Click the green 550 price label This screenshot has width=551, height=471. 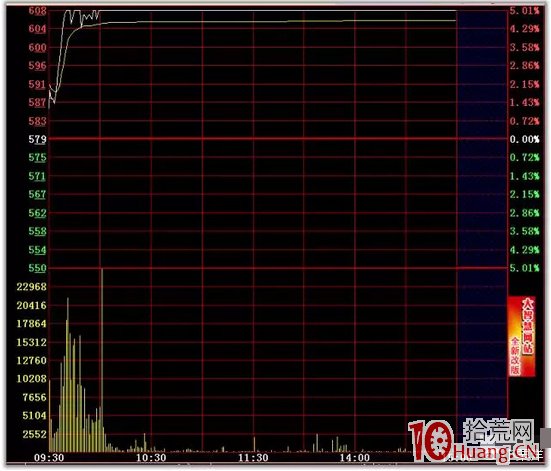click(x=37, y=268)
